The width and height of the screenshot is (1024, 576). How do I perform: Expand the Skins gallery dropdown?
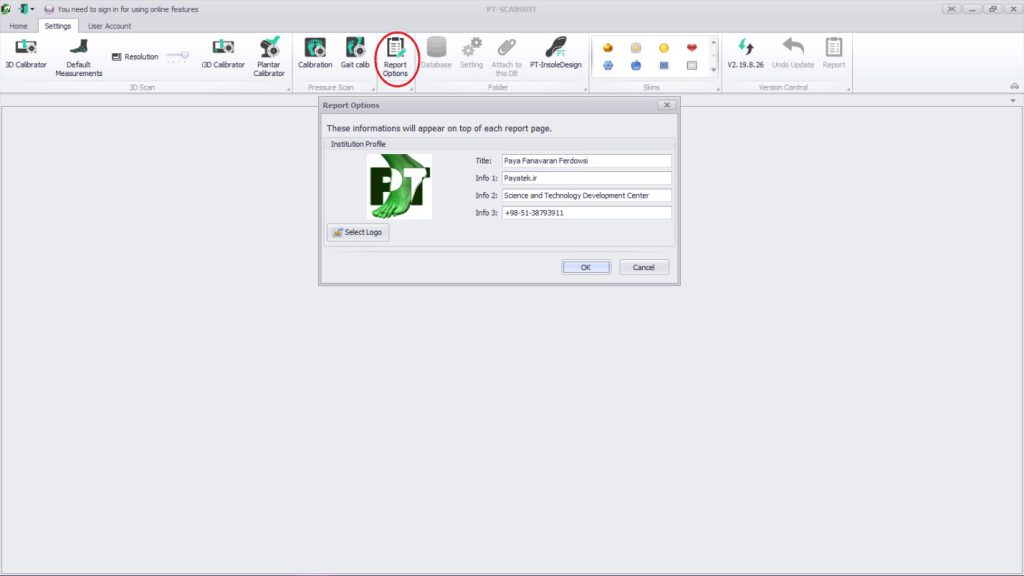713,69
